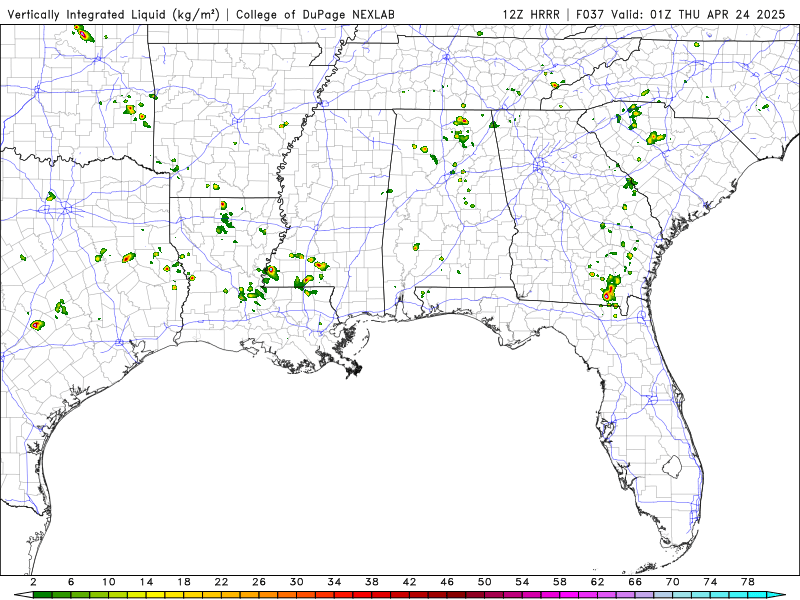
Task: Click the 'Vertically Integrated Liquid (kg/m²)' title
Action: click(113, 14)
